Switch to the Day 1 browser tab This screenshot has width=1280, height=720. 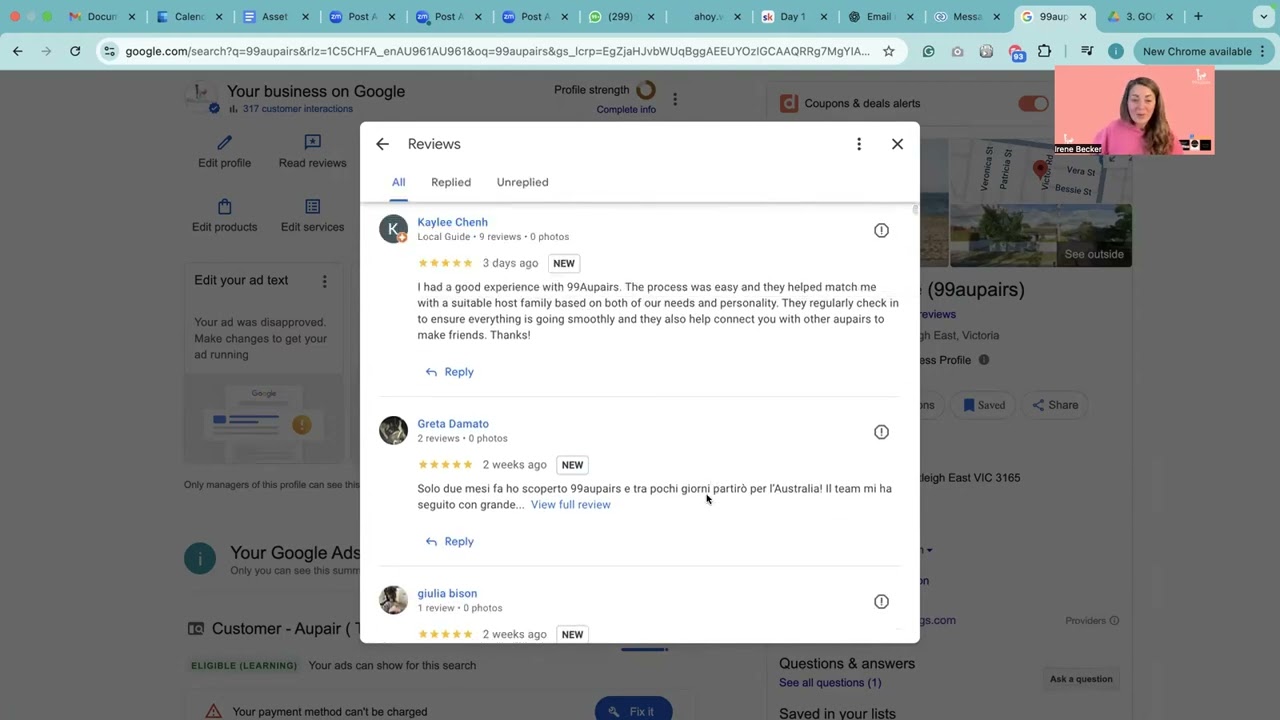[x=793, y=17]
